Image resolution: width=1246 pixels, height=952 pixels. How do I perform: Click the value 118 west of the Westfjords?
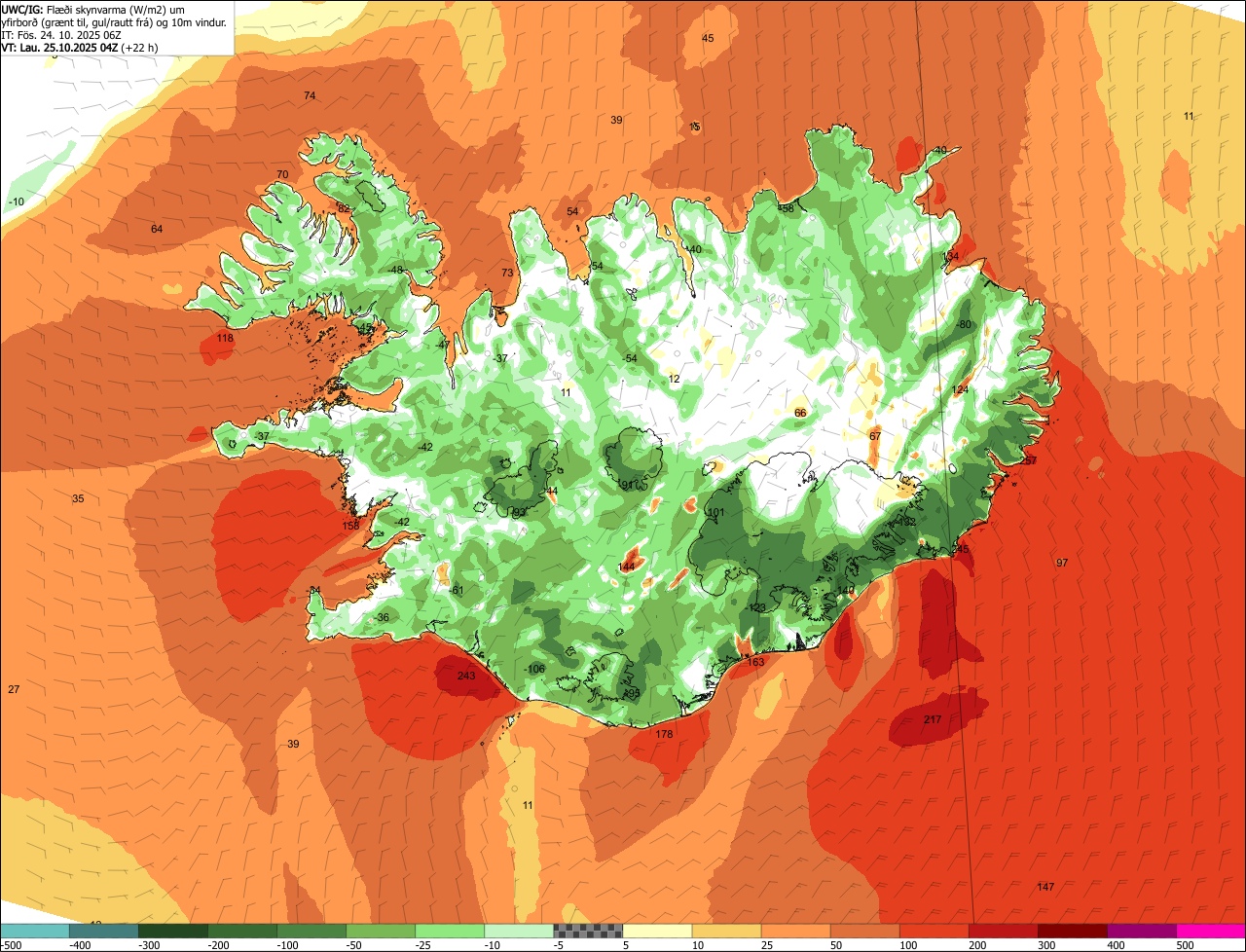pyautogui.click(x=226, y=339)
